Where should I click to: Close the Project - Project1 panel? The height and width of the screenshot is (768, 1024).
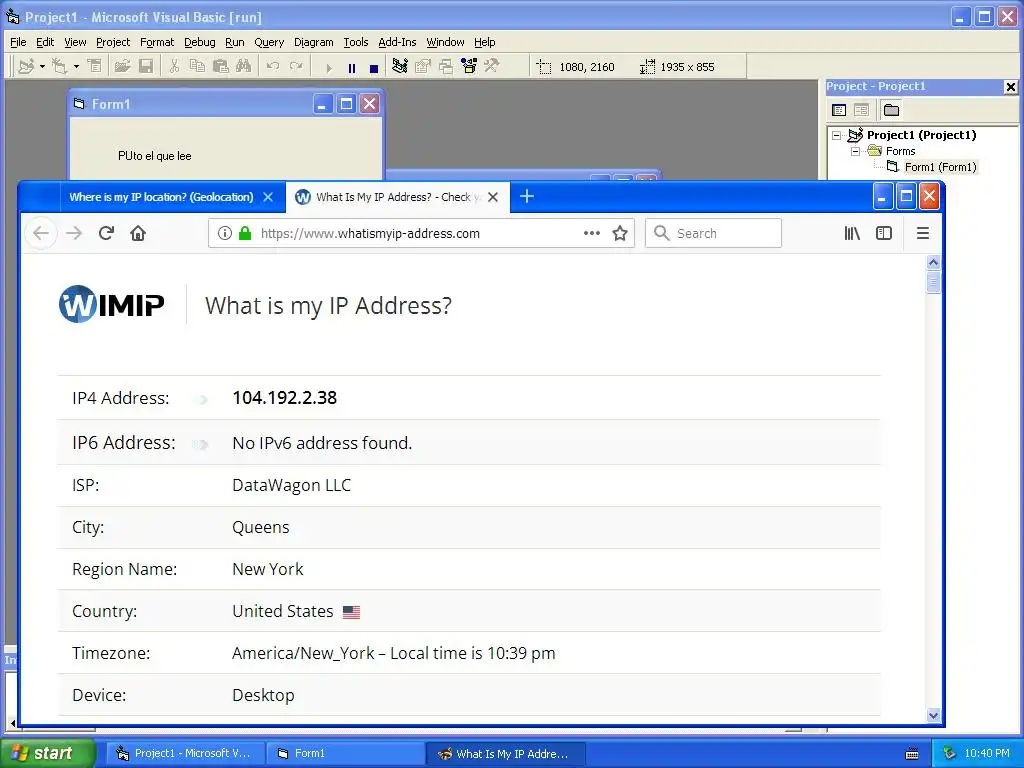pyautogui.click(x=1010, y=86)
